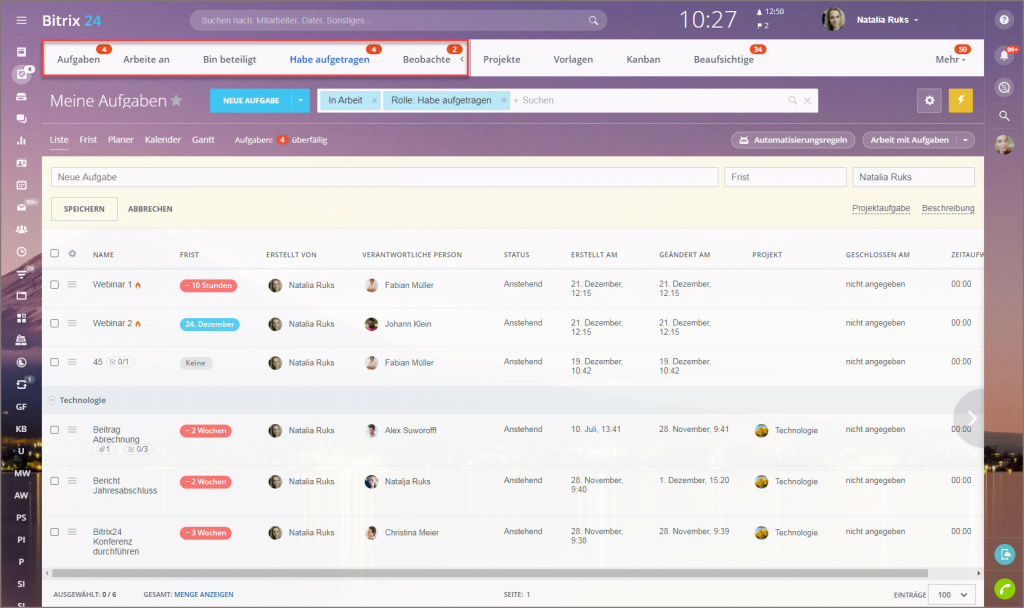Screen dimensions: 1024x608
Task: Open the Kanban tab
Action: click(643, 59)
